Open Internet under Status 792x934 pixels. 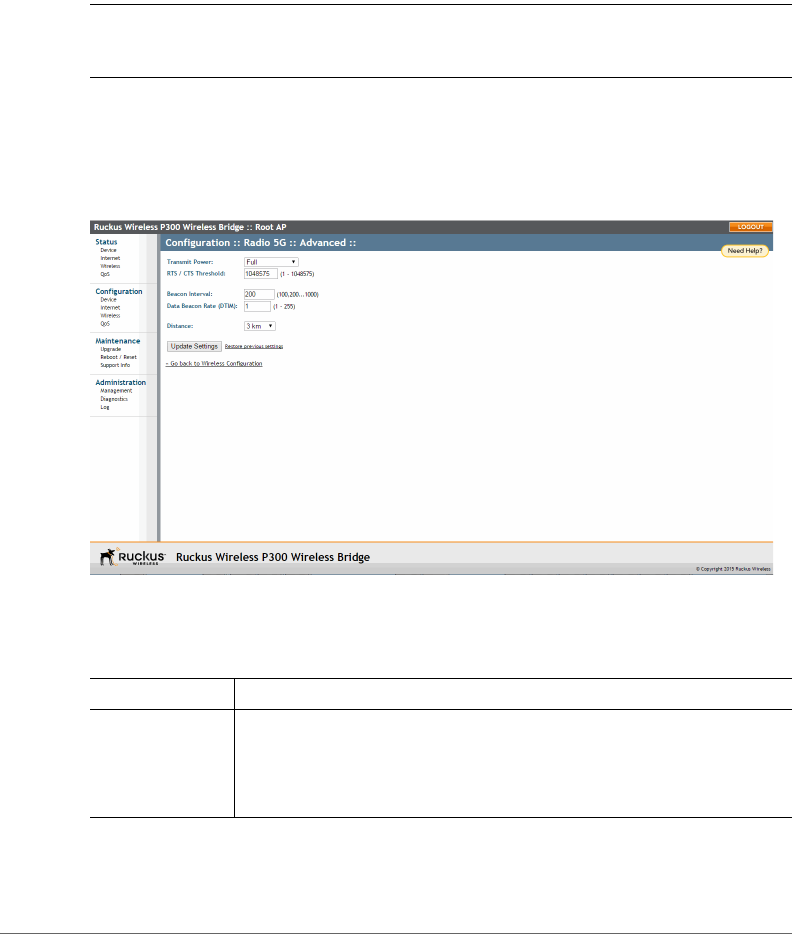click(x=110, y=259)
